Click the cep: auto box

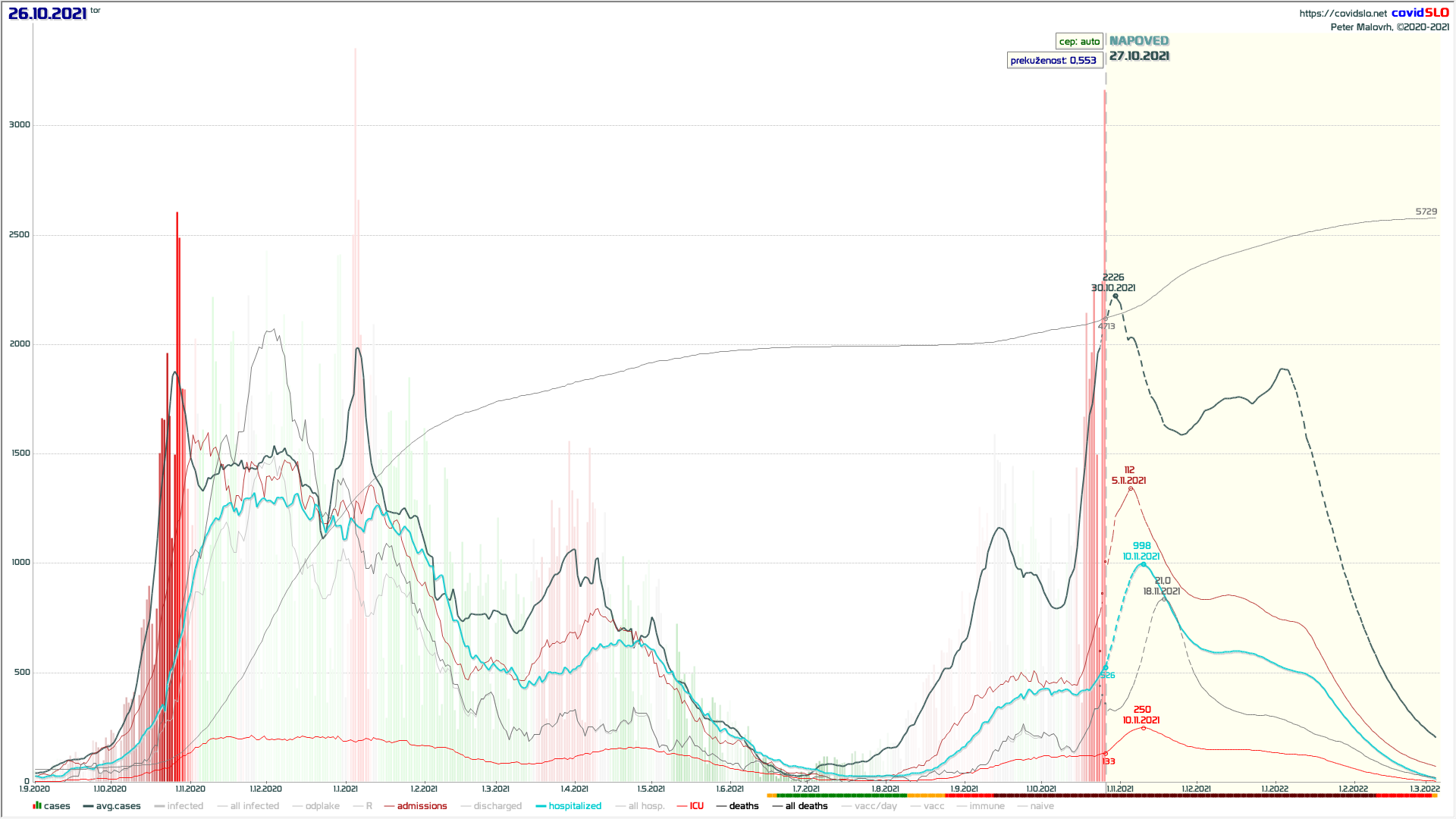click(x=1079, y=42)
